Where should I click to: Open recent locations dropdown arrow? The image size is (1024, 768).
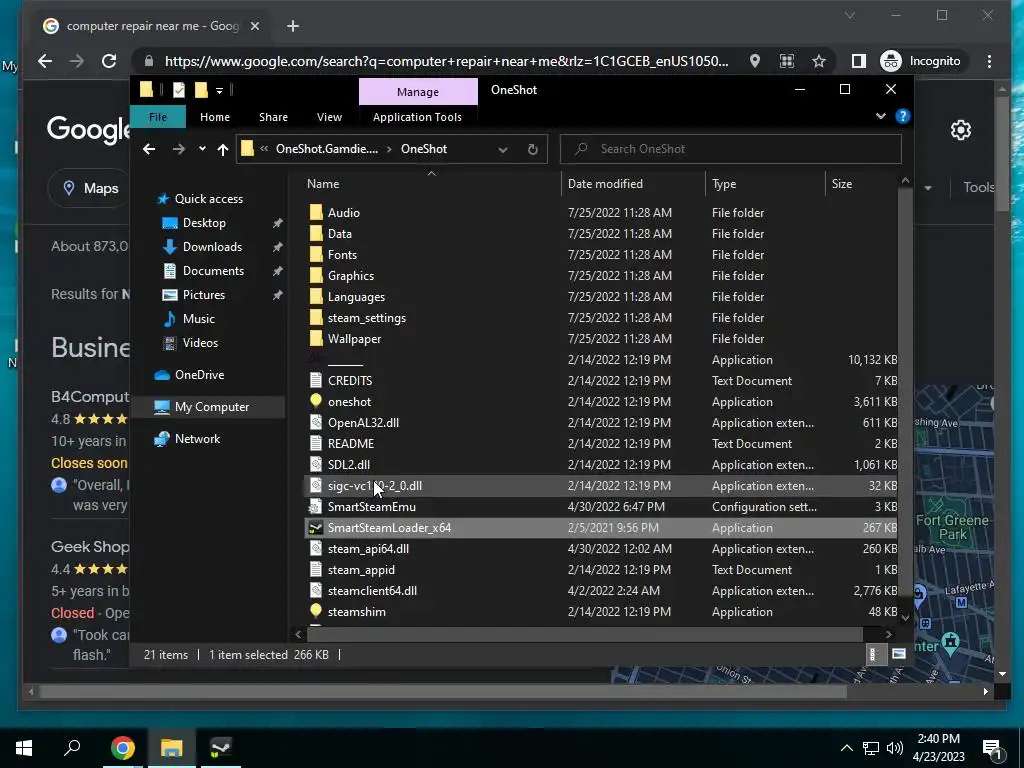coord(202,149)
